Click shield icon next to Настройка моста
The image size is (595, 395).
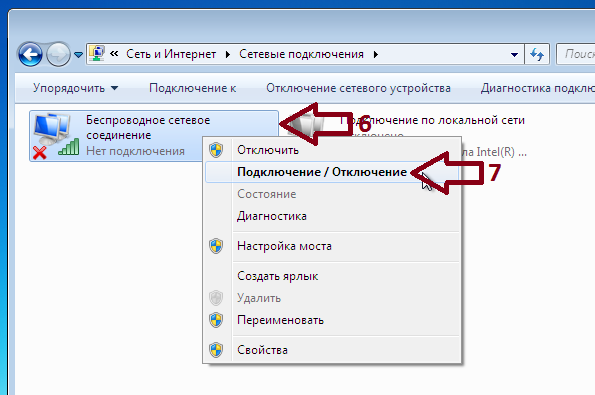tap(216, 246)
